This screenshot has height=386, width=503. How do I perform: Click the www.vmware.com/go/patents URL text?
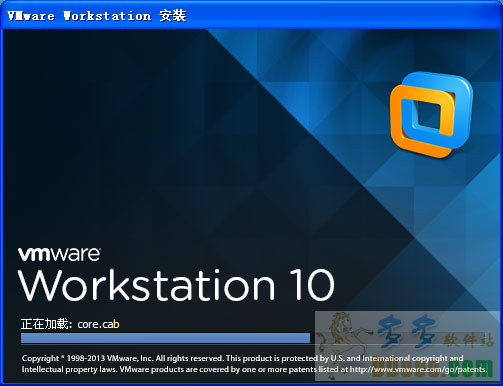point(418,369)
